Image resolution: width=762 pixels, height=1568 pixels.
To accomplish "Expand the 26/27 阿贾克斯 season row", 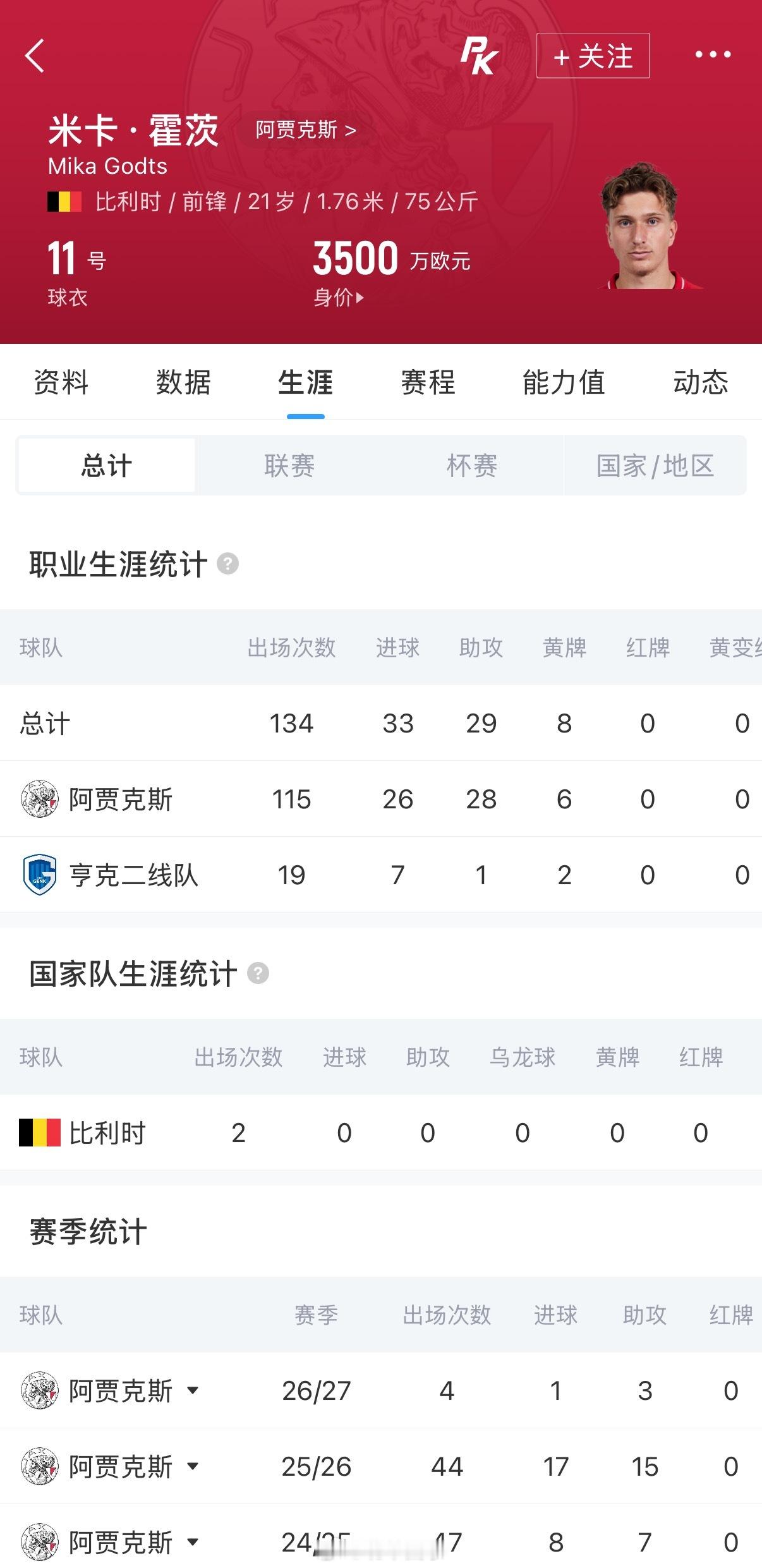I will [x=193, y=1390].
